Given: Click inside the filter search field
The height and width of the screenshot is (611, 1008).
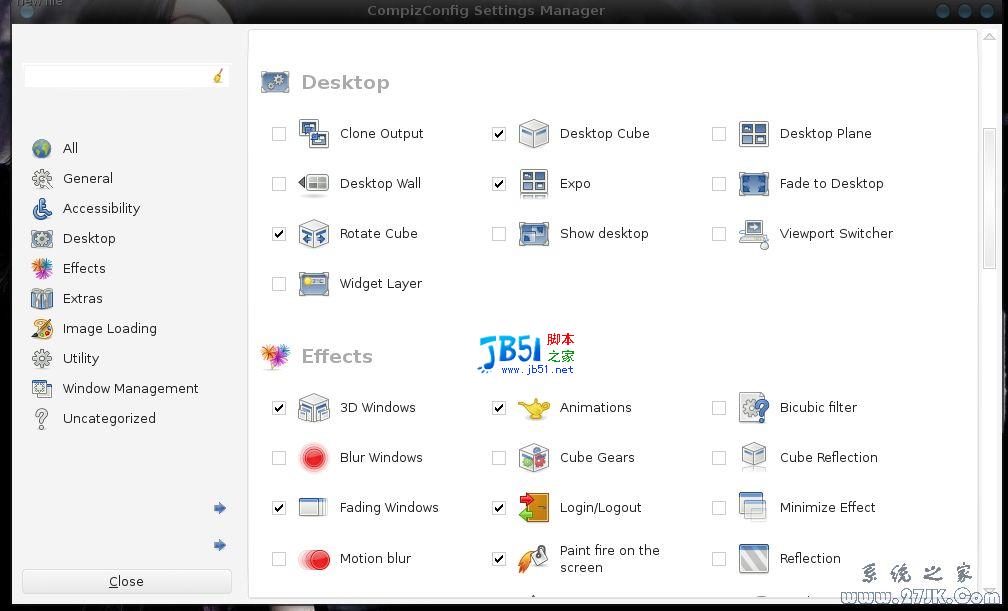Looking at the screenshot, I should 120,75.
